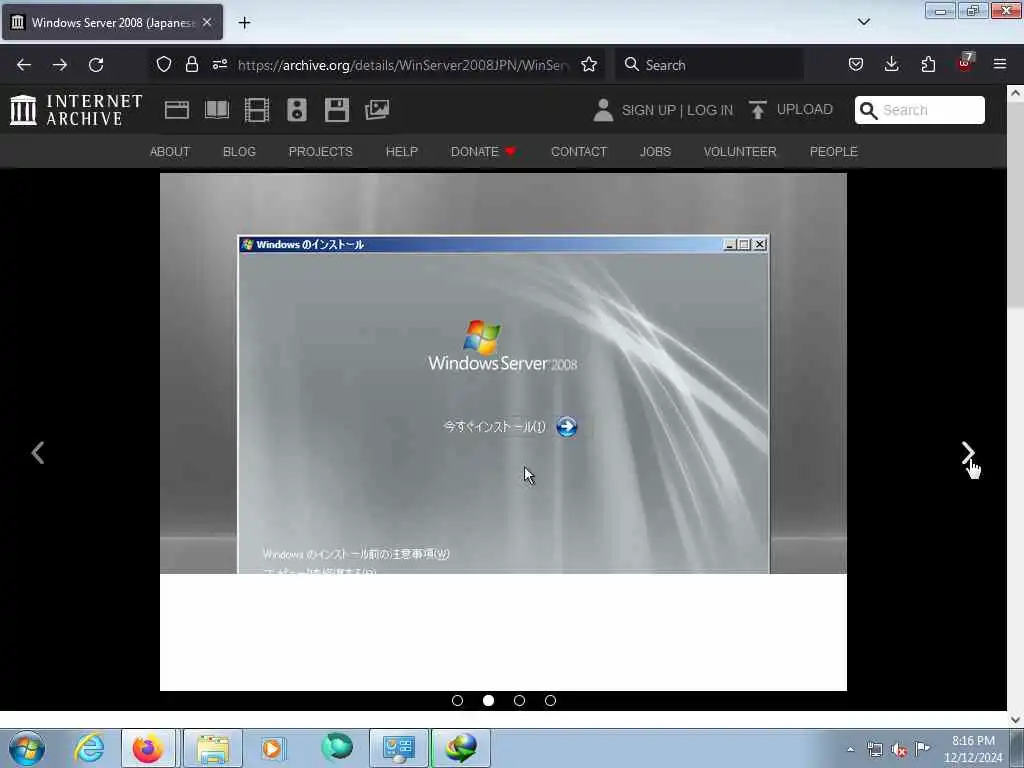Select the third carousel dot

[519, 700]
